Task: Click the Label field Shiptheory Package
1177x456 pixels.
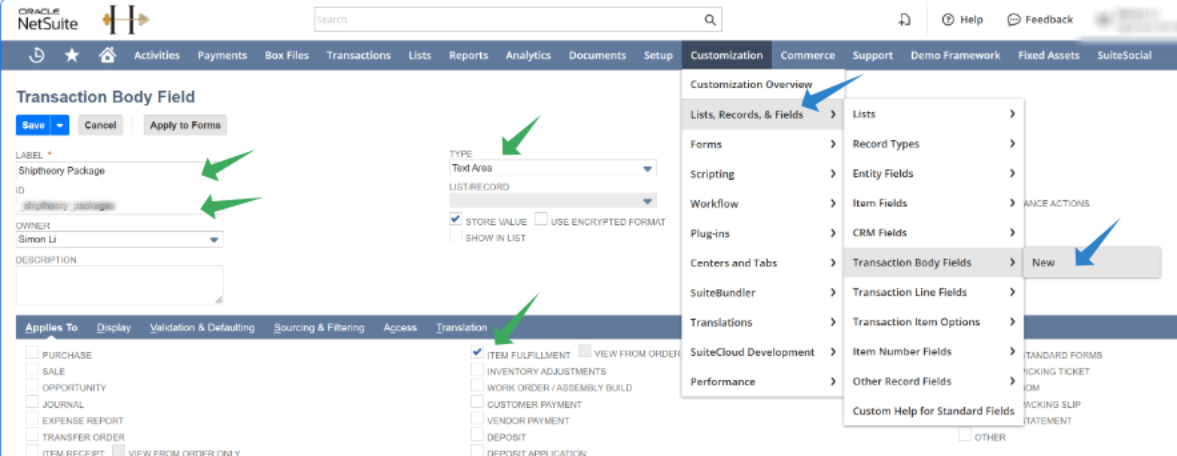Action: point(119,171)
